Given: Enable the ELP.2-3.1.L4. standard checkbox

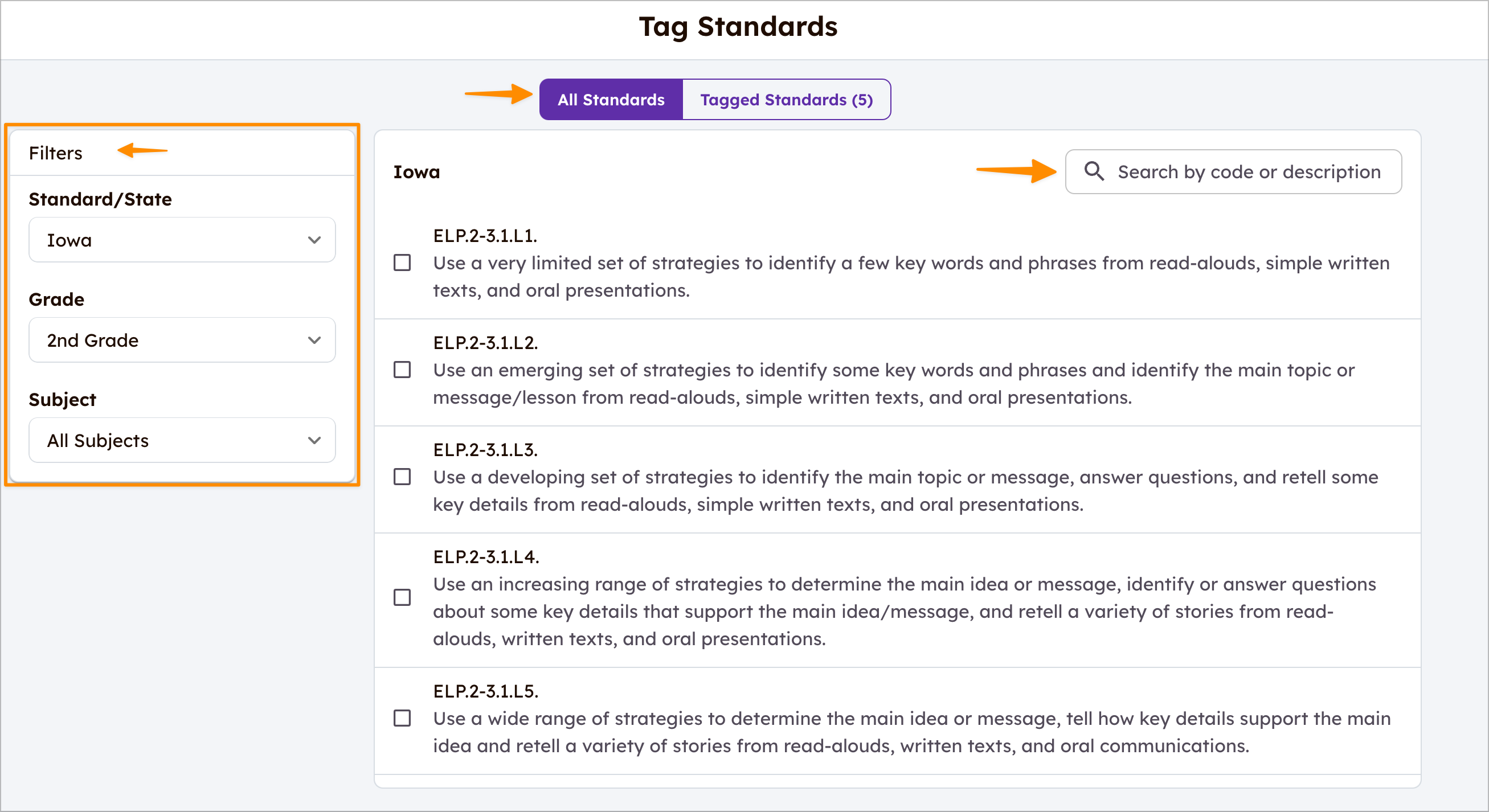Looking at the screenshot, I should pyautogui.click(x=402, y=597).
